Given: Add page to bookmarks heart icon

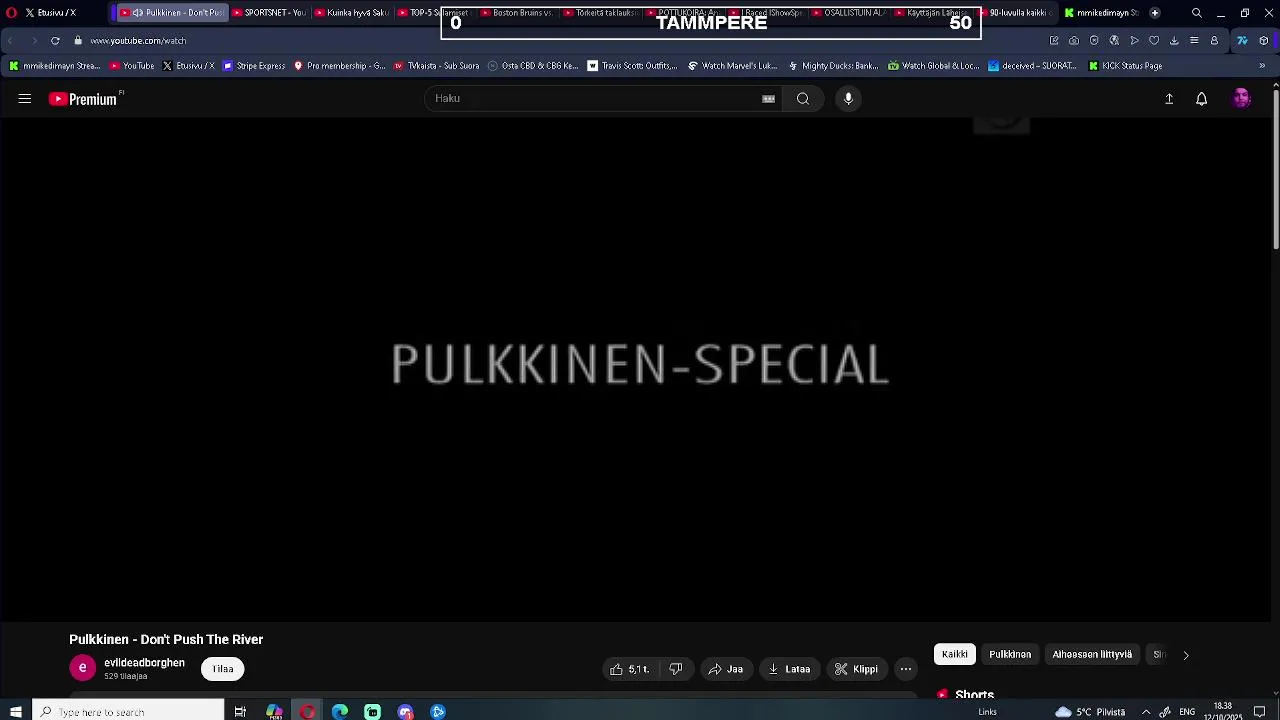Looking at the screenshot, I should tap(1154, 41).
